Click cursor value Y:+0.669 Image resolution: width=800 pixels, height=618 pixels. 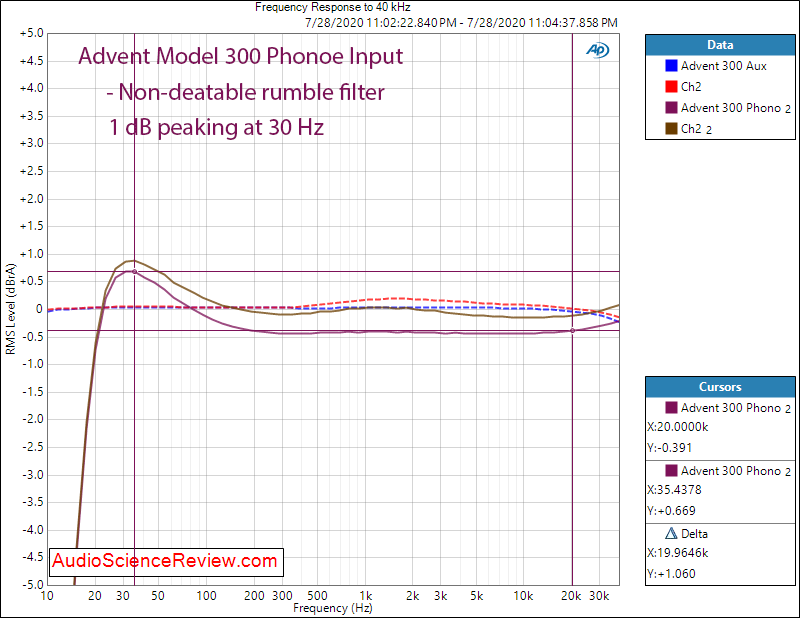coord(671,510)
